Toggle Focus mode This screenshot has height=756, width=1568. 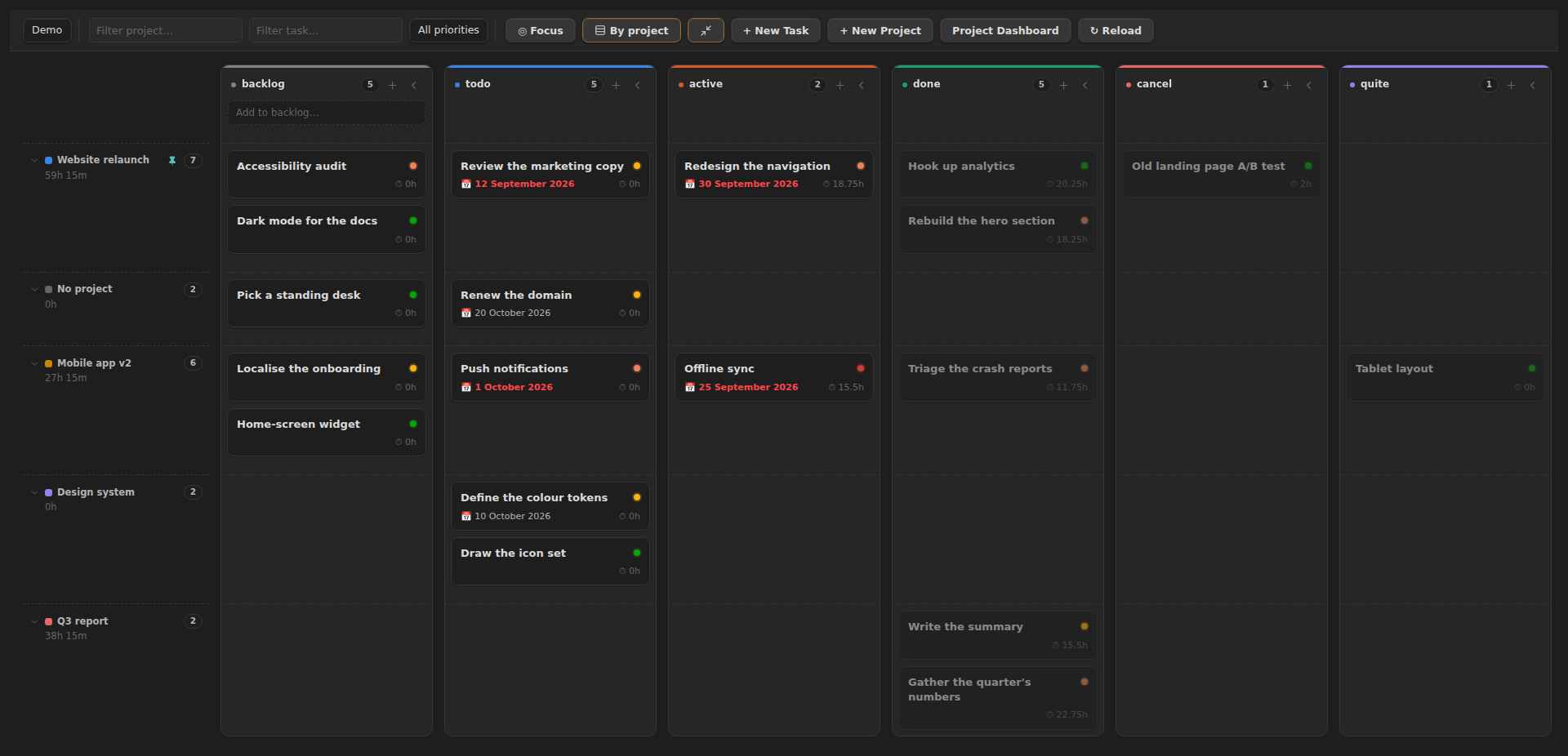click(541, 30)
